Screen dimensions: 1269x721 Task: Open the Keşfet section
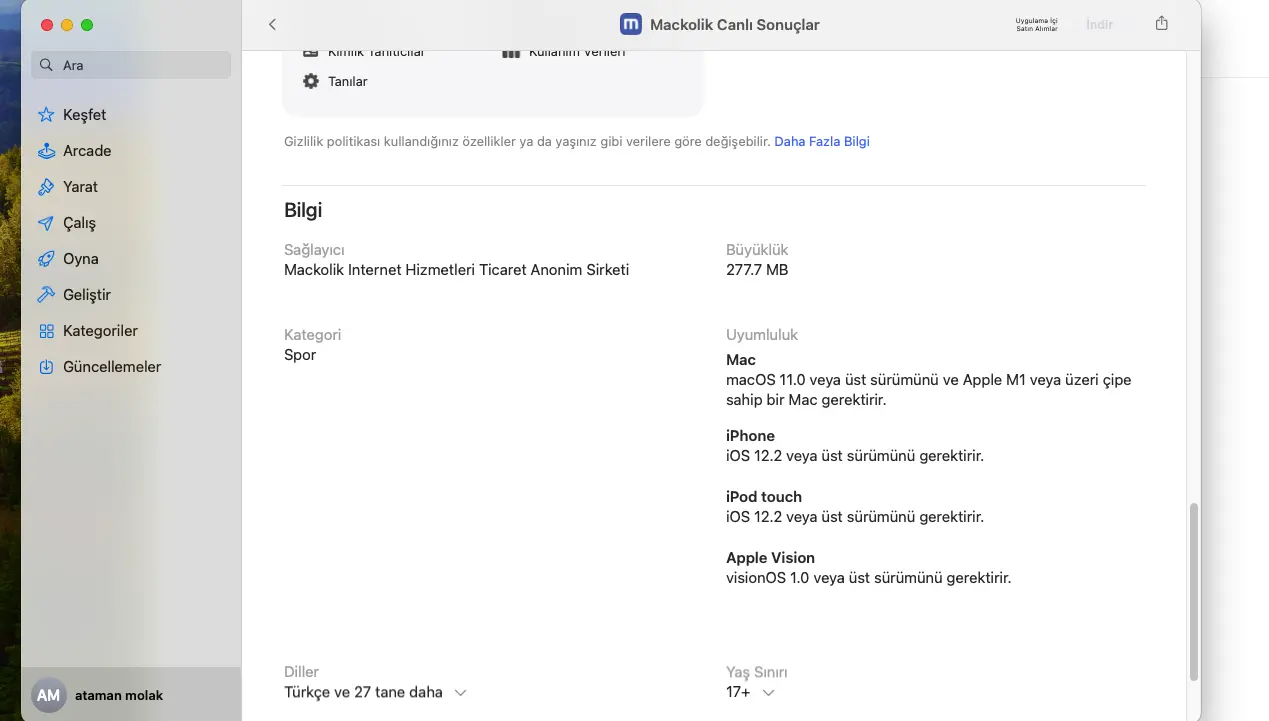point(131,115)
